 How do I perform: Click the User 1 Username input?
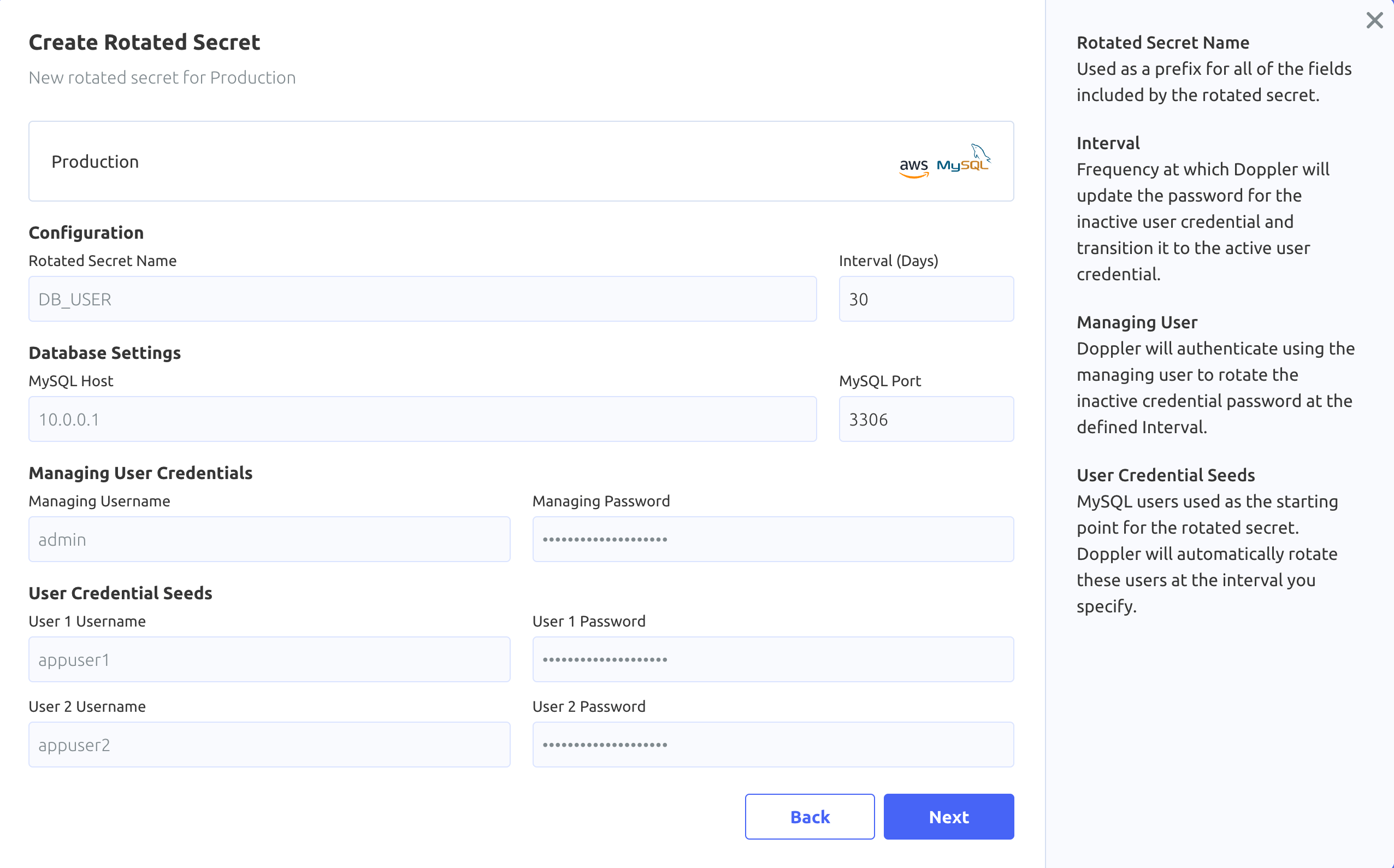coord(269,660)
